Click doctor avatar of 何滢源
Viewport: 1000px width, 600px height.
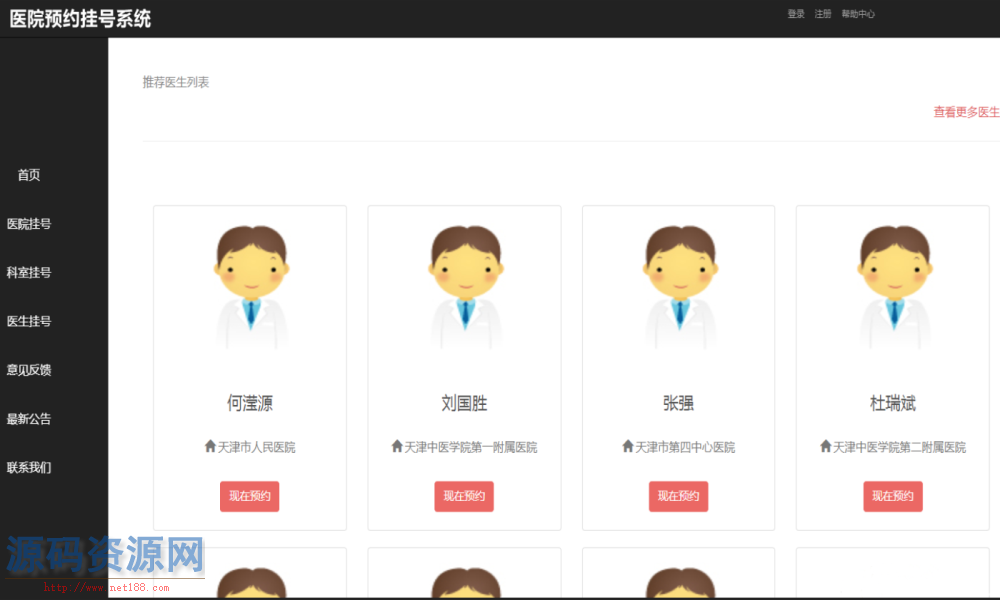(x=251, y=287)
